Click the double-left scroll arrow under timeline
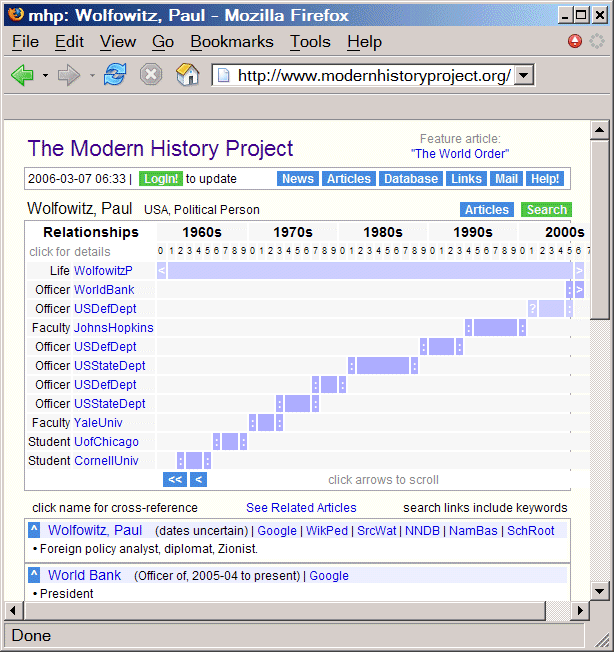 (175, 480)
